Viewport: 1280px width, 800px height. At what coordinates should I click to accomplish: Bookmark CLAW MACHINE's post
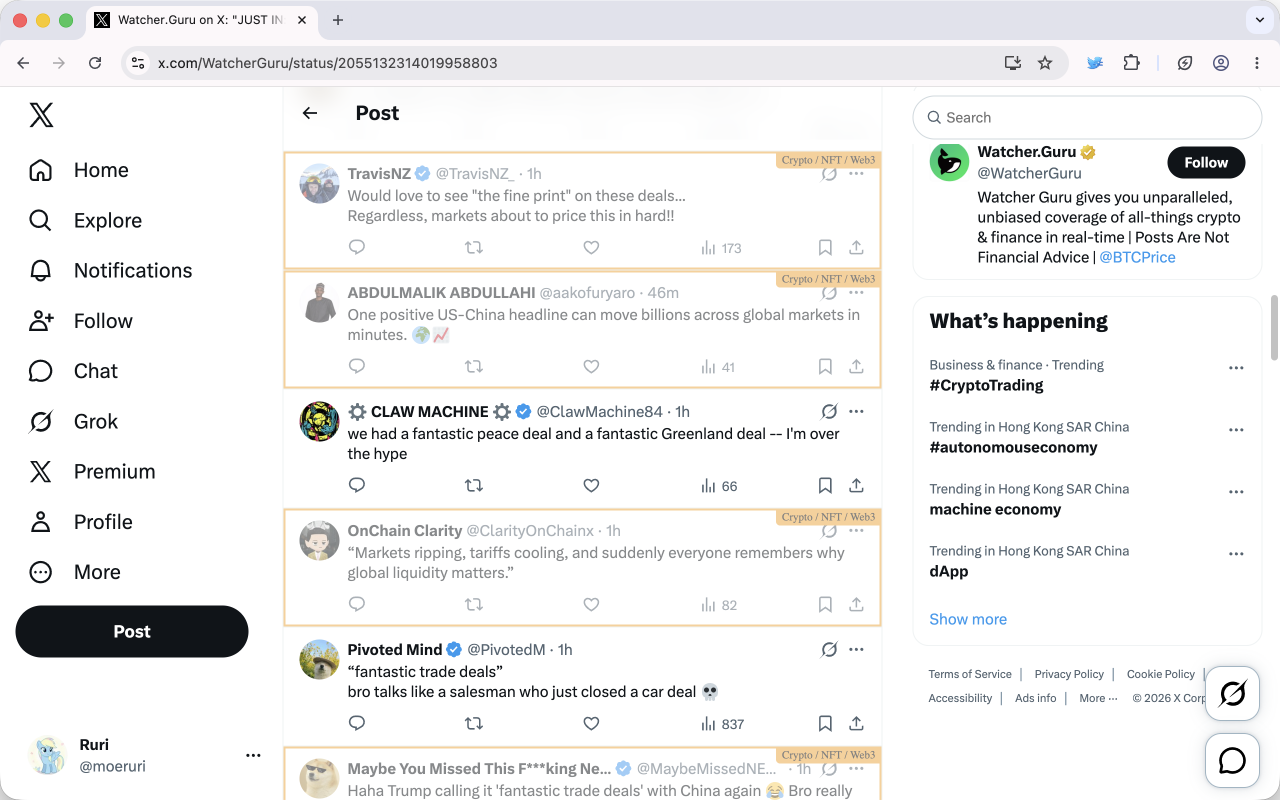tap(825, 486)
